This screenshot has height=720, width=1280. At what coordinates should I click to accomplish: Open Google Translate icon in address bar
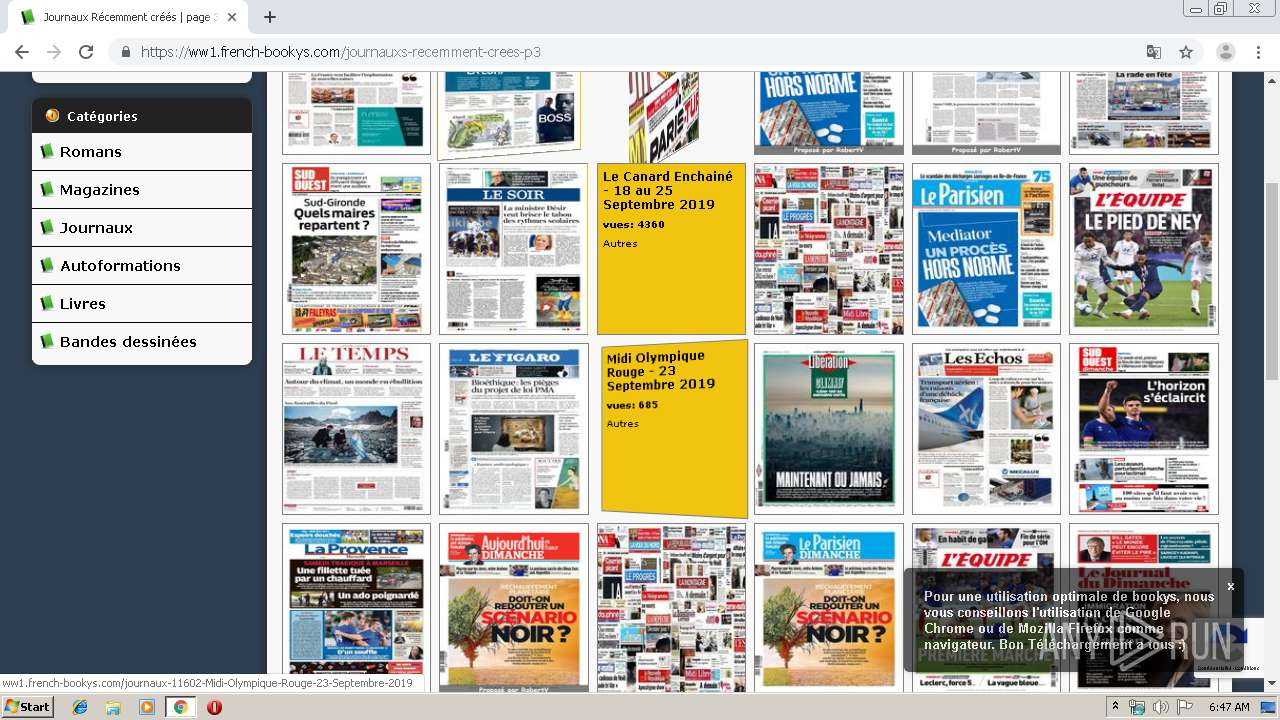(1154, 52)
